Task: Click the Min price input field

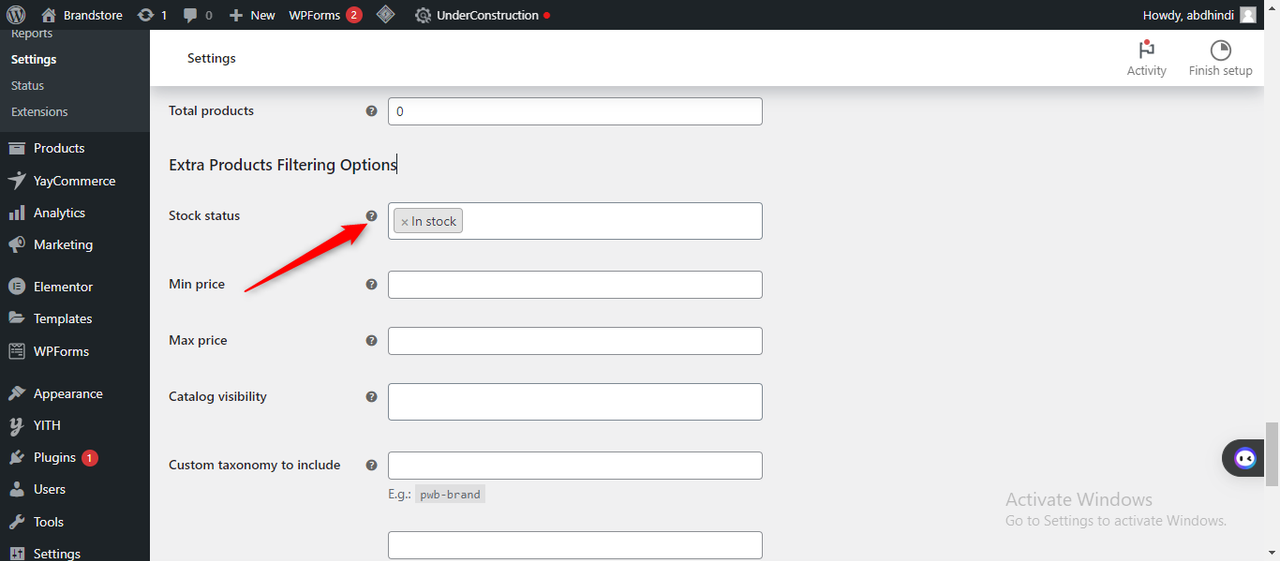Action: tap(575, 285)
